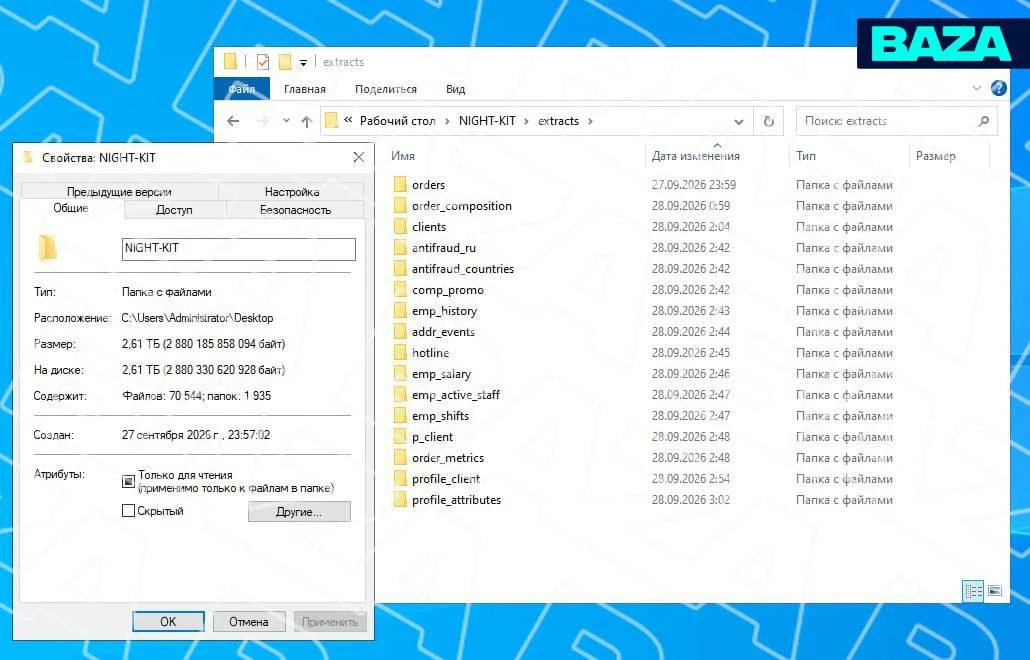Switch to details view layout icon
The image size is (1030, 660).
(973, 591)
